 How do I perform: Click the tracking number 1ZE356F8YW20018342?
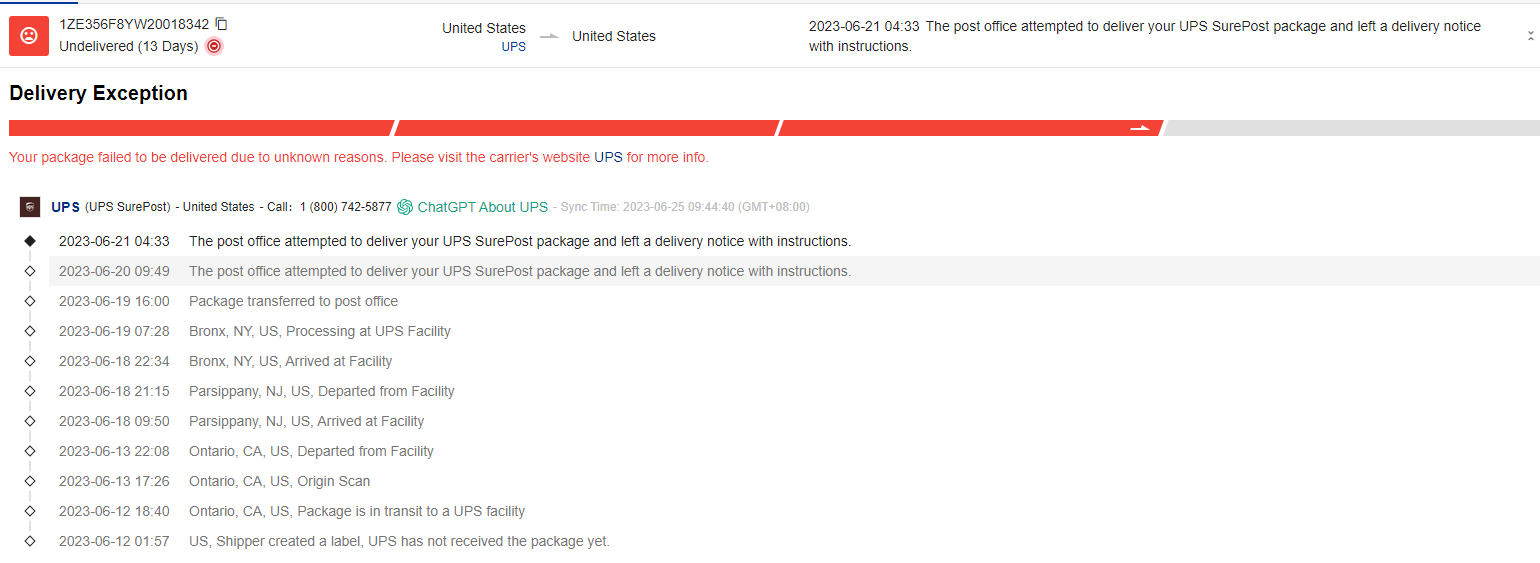pyautogui.click(x=134, y=24)
